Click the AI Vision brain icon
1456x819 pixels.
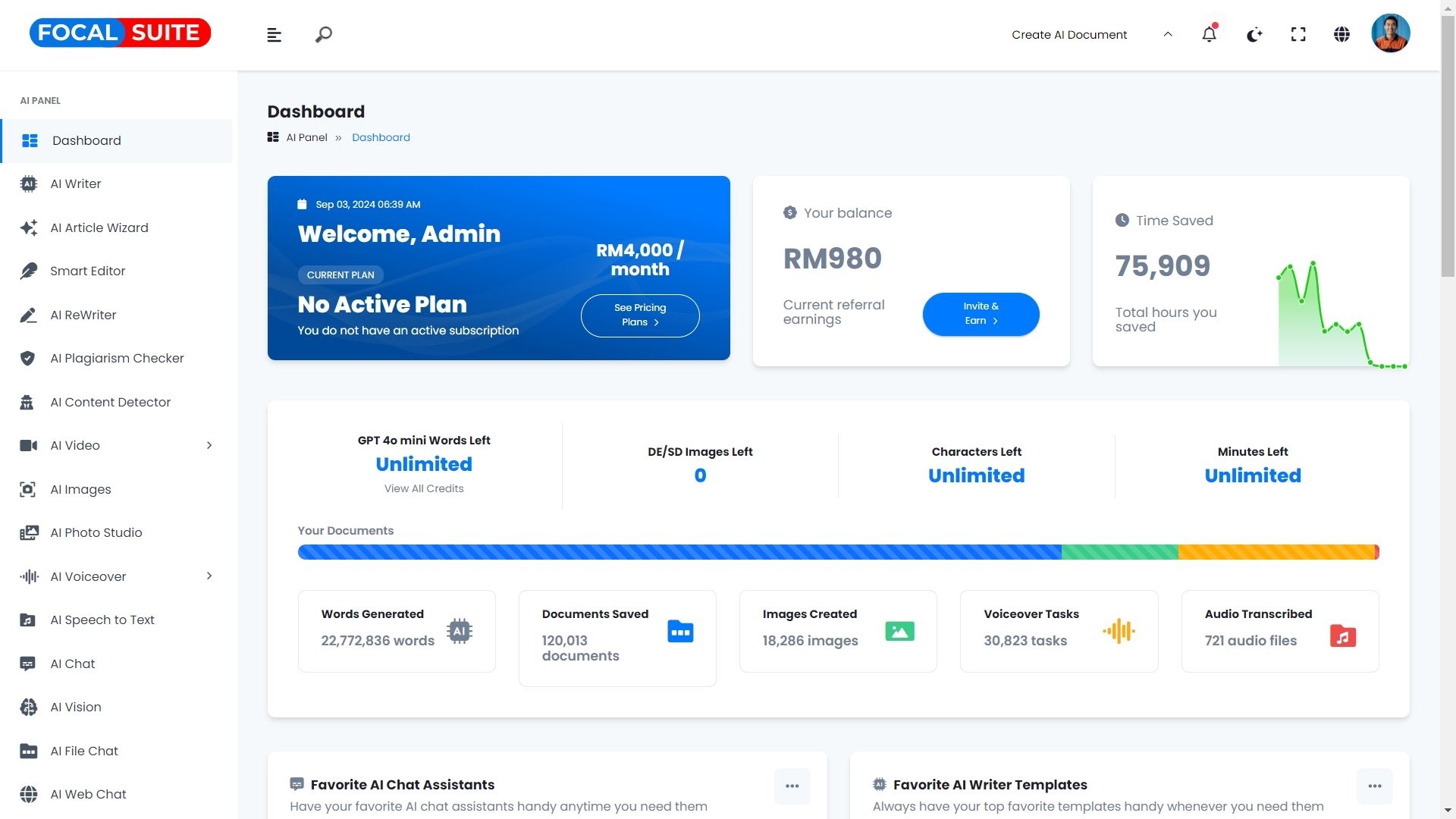click(28, 708)
